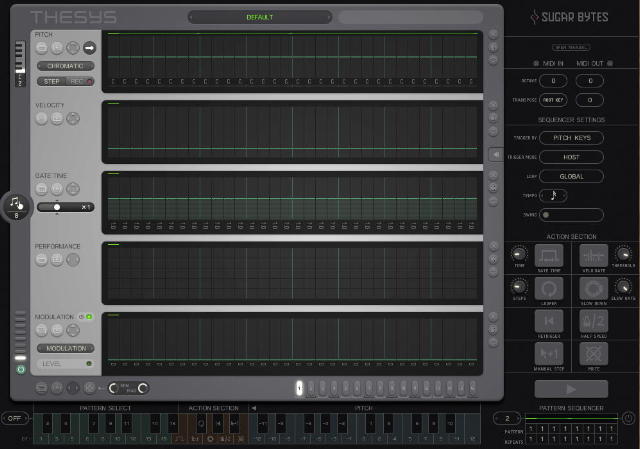Image resolution: width=640 pixels, height=449 pixels.
Task: Select the third pattern slot button
Action: tap(322, 388)
